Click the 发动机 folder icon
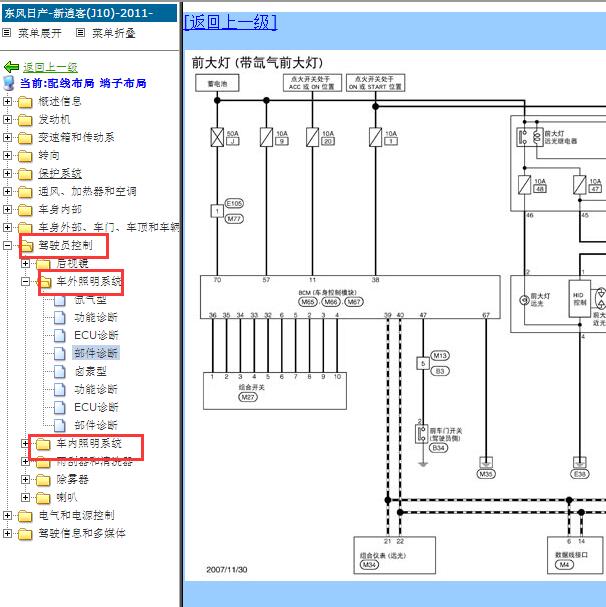 coord(25,120)
